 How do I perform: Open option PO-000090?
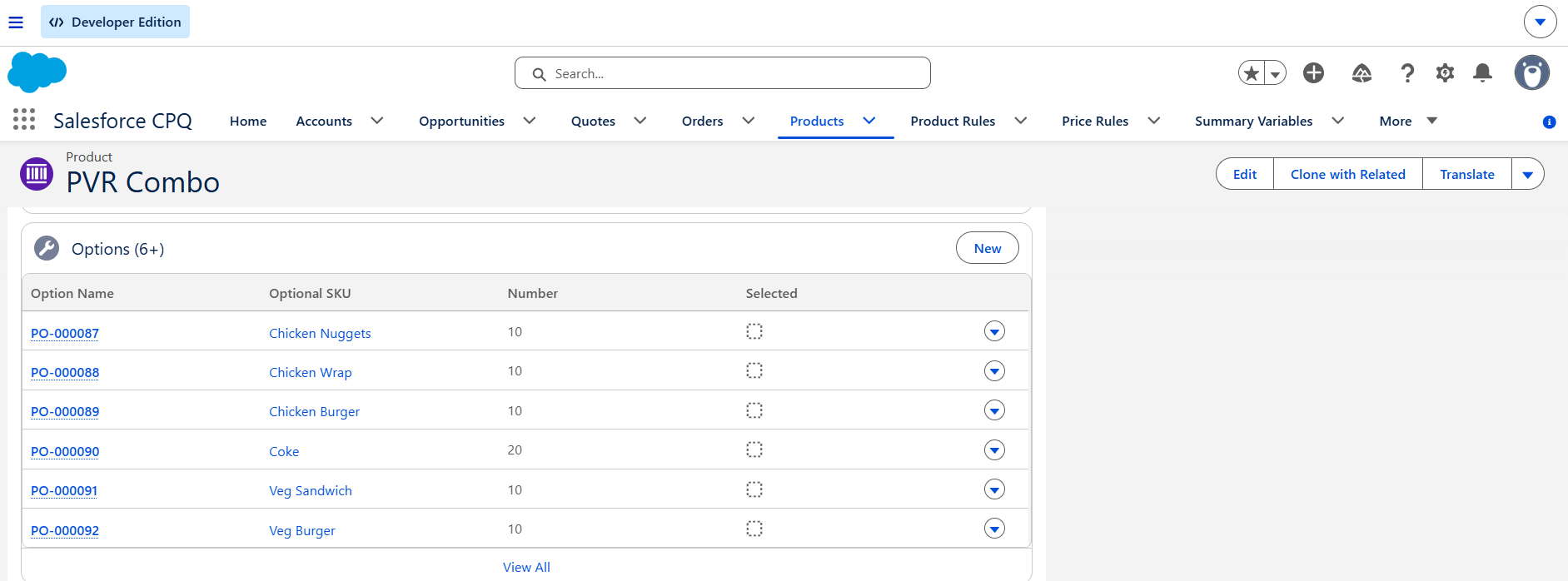click(x=65, y=451)
